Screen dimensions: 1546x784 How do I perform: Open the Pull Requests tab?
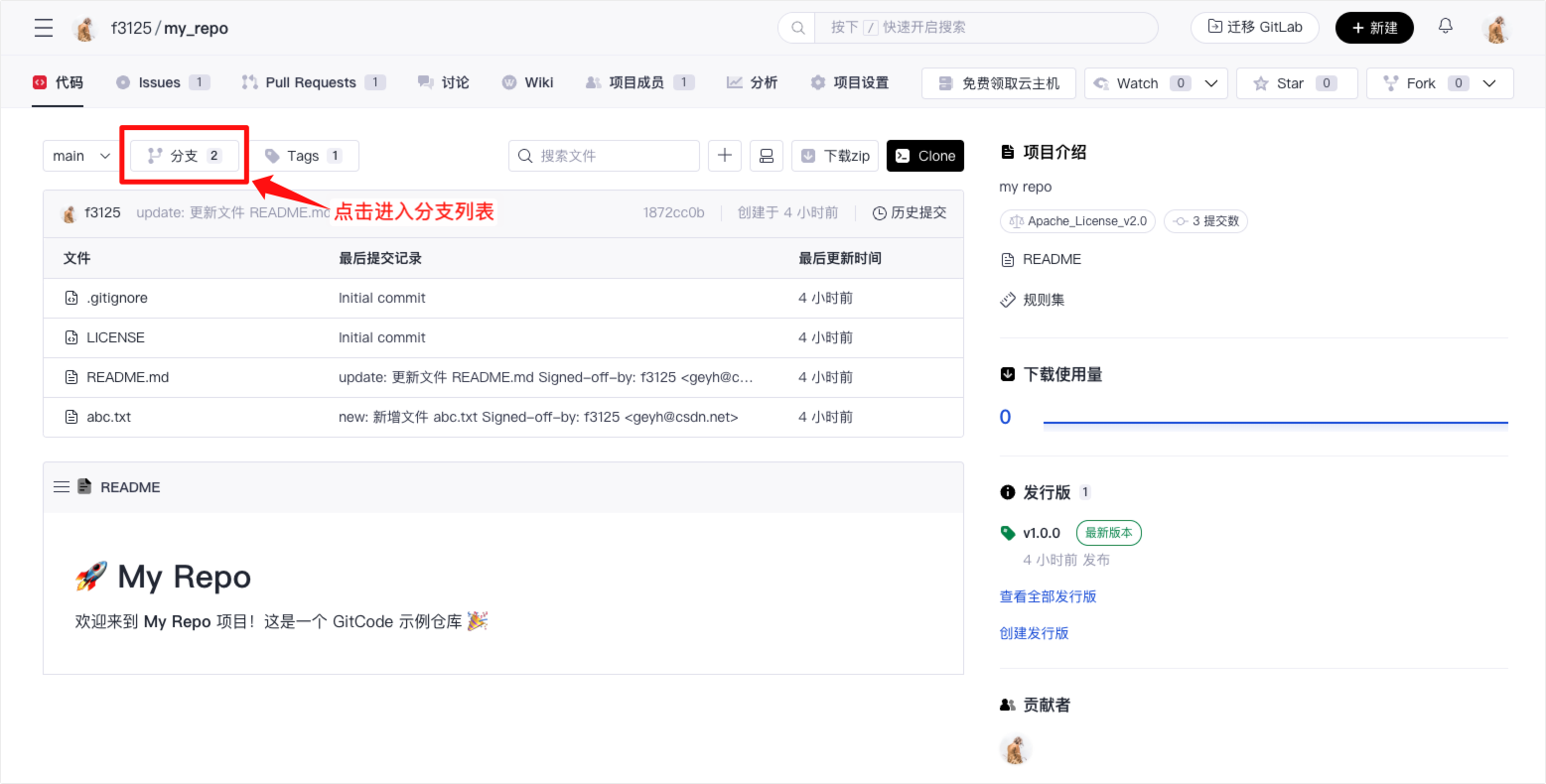pyautogui.click(x=310, y=82)
